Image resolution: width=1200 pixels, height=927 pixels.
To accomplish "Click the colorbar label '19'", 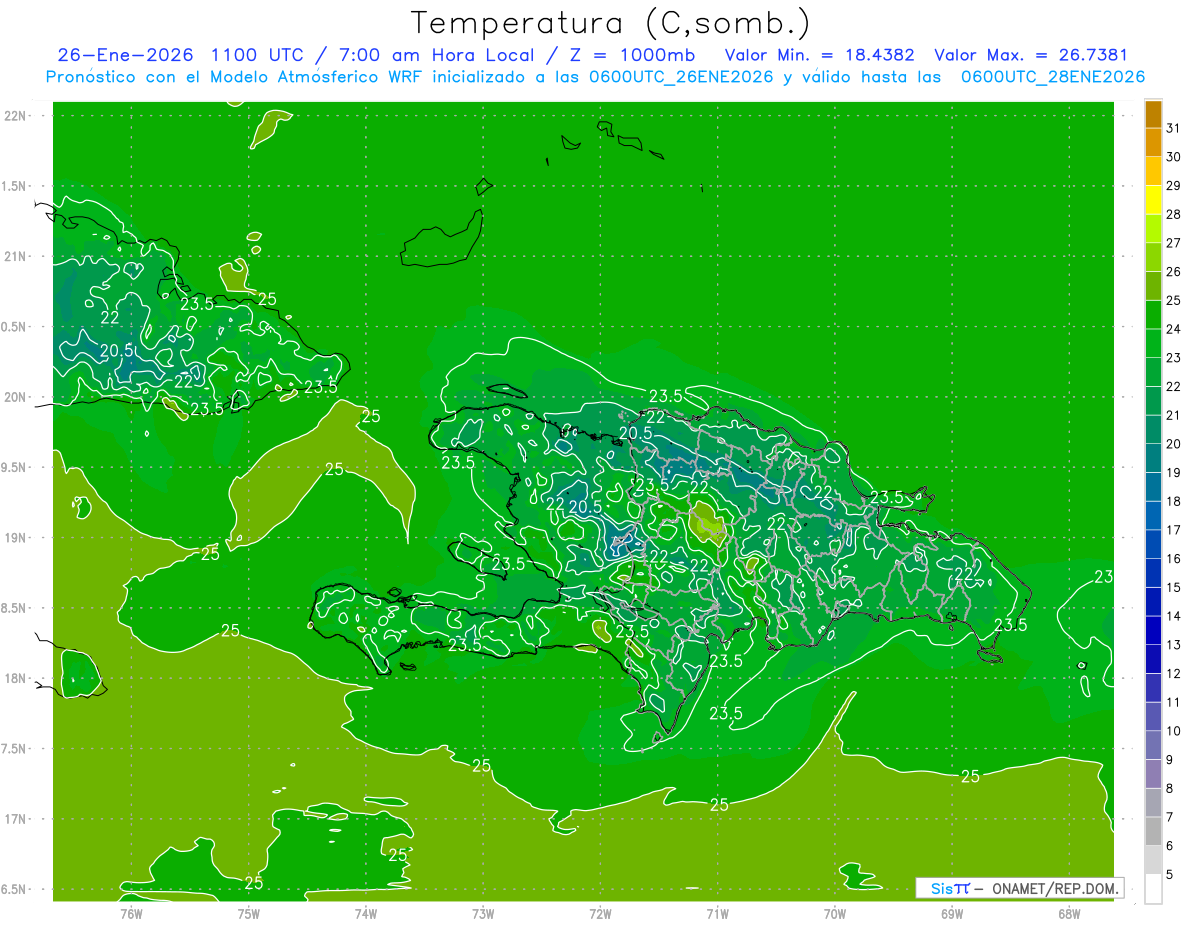I will coord(1174,473).
